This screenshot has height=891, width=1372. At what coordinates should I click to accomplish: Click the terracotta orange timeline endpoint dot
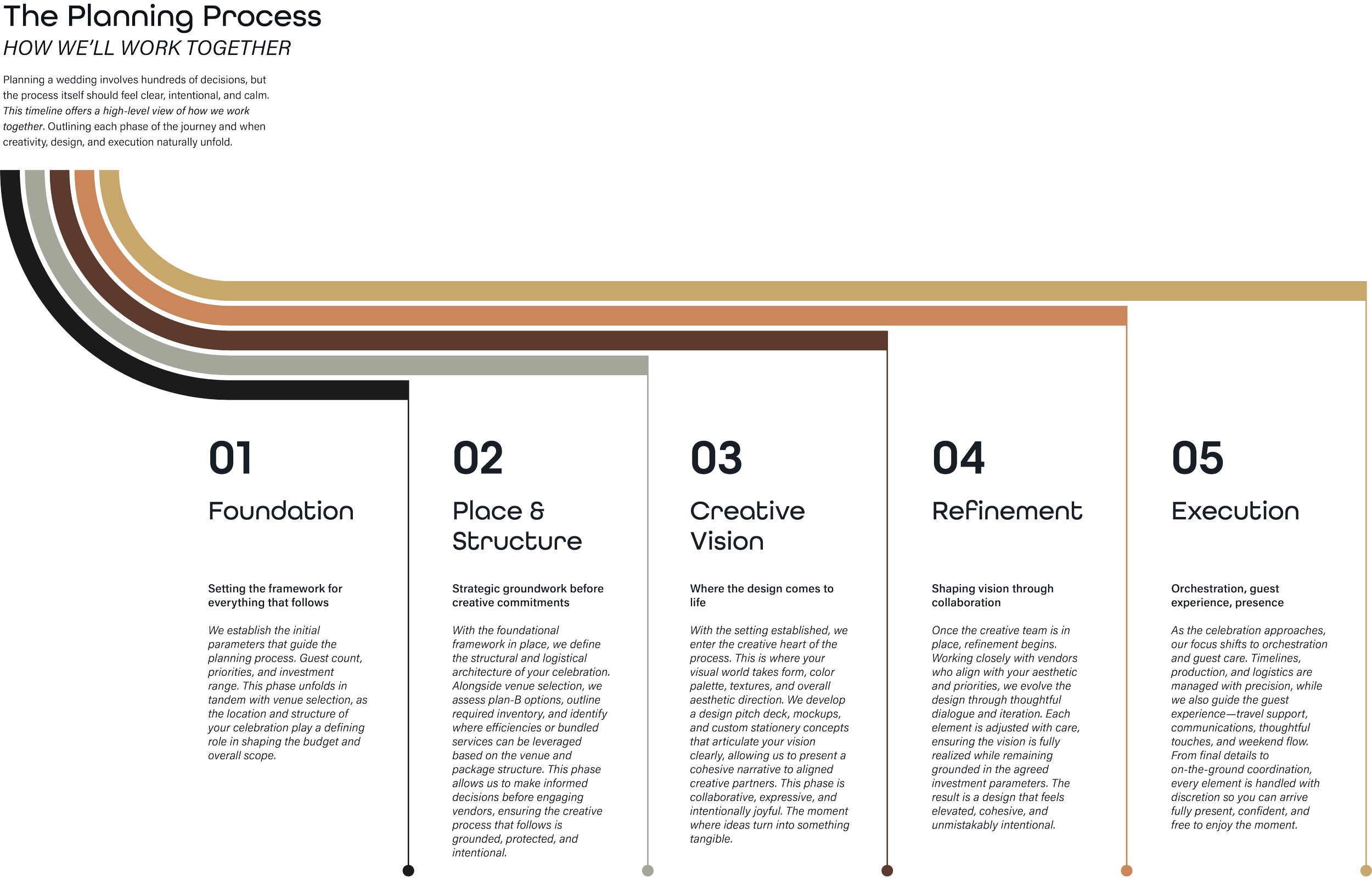click(1127, 870)
